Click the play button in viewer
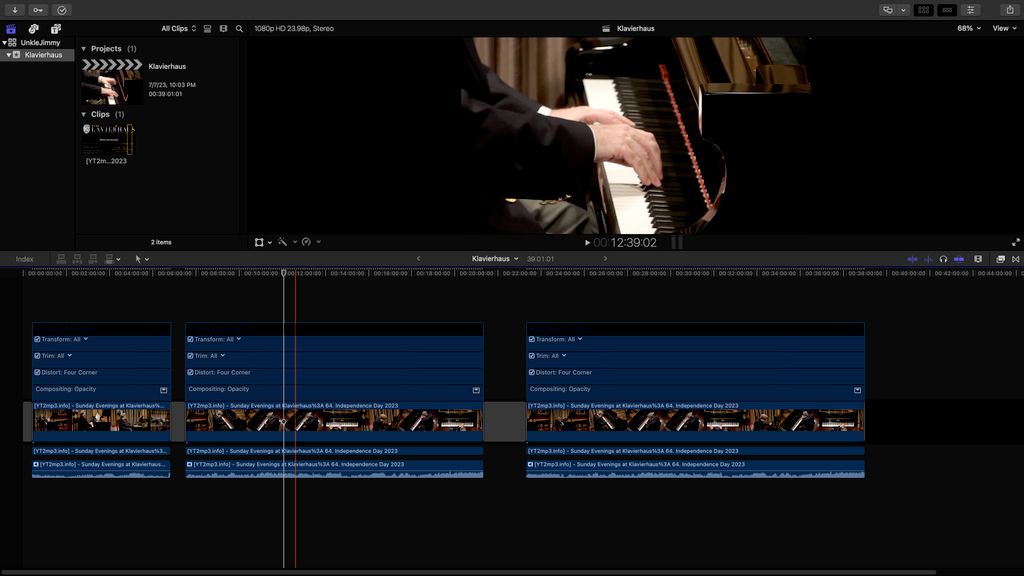 [588, 242]
